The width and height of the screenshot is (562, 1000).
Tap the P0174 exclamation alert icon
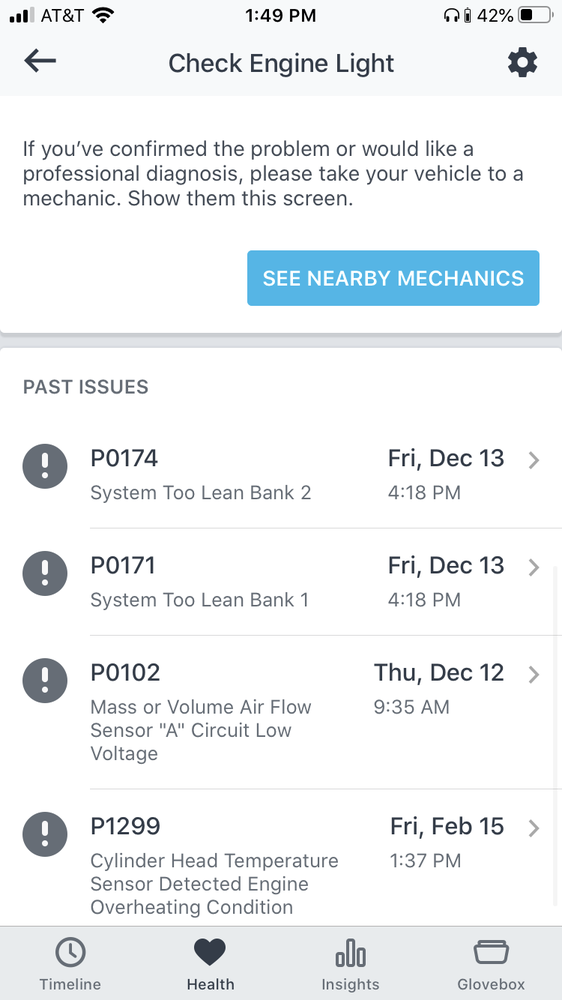point(45,466)
